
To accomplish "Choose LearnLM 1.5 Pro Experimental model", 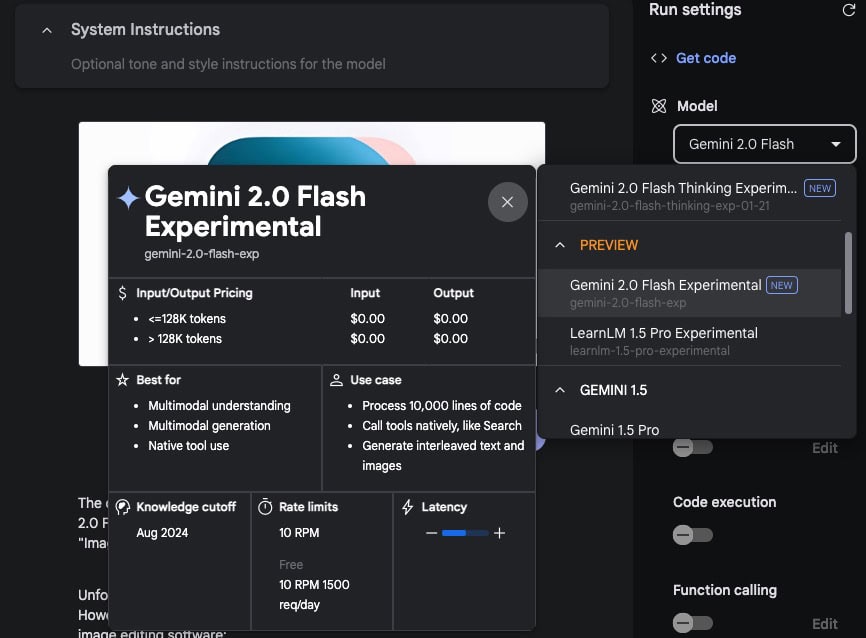I will point(690,341).
